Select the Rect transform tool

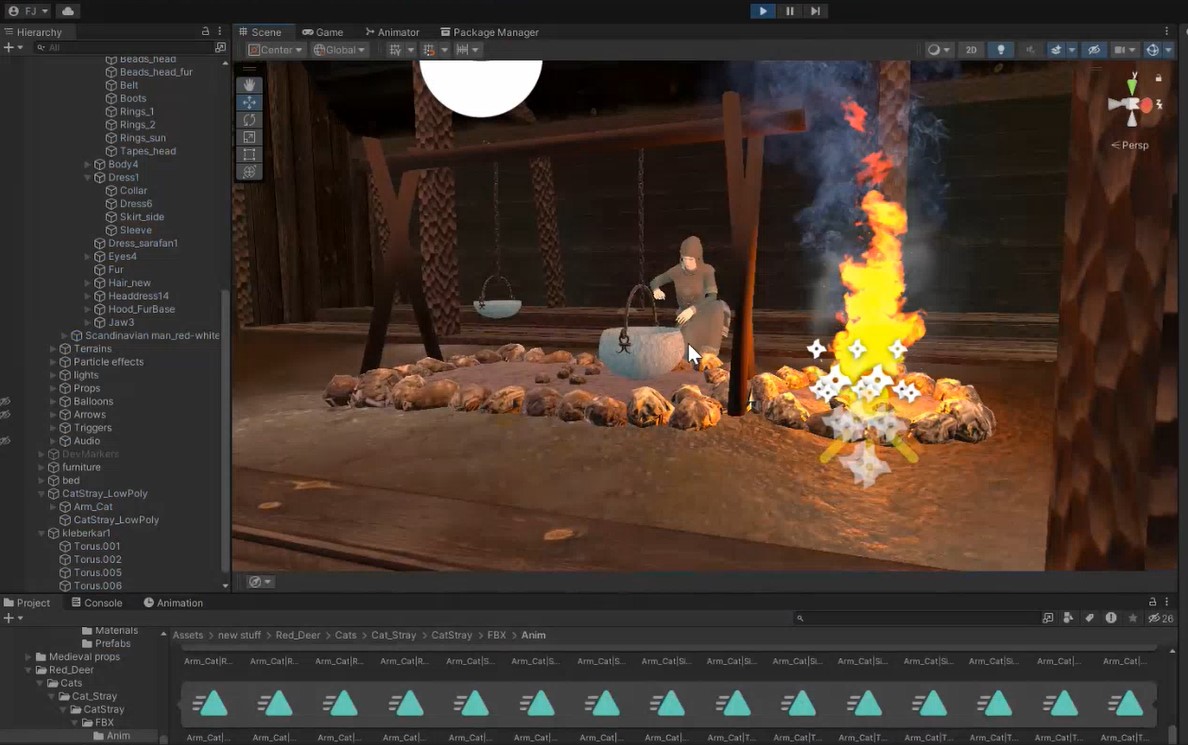pyautogui.click(x=249, y=155)
